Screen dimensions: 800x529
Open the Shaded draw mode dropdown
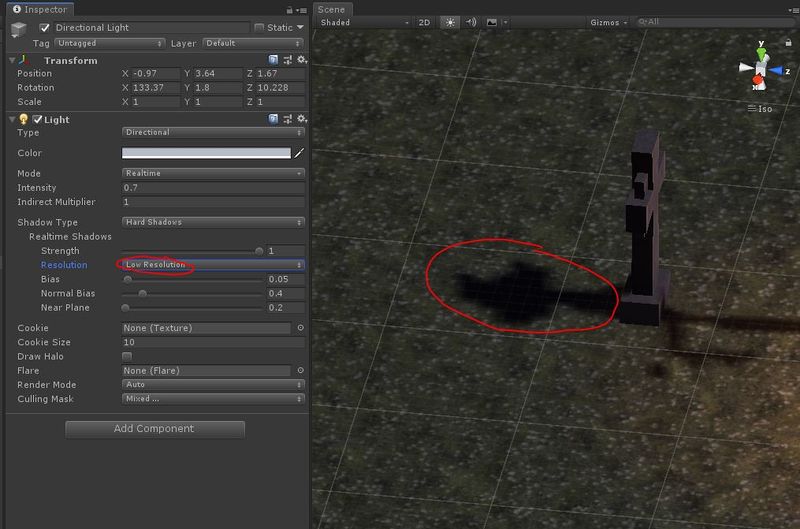pos(364,22)
